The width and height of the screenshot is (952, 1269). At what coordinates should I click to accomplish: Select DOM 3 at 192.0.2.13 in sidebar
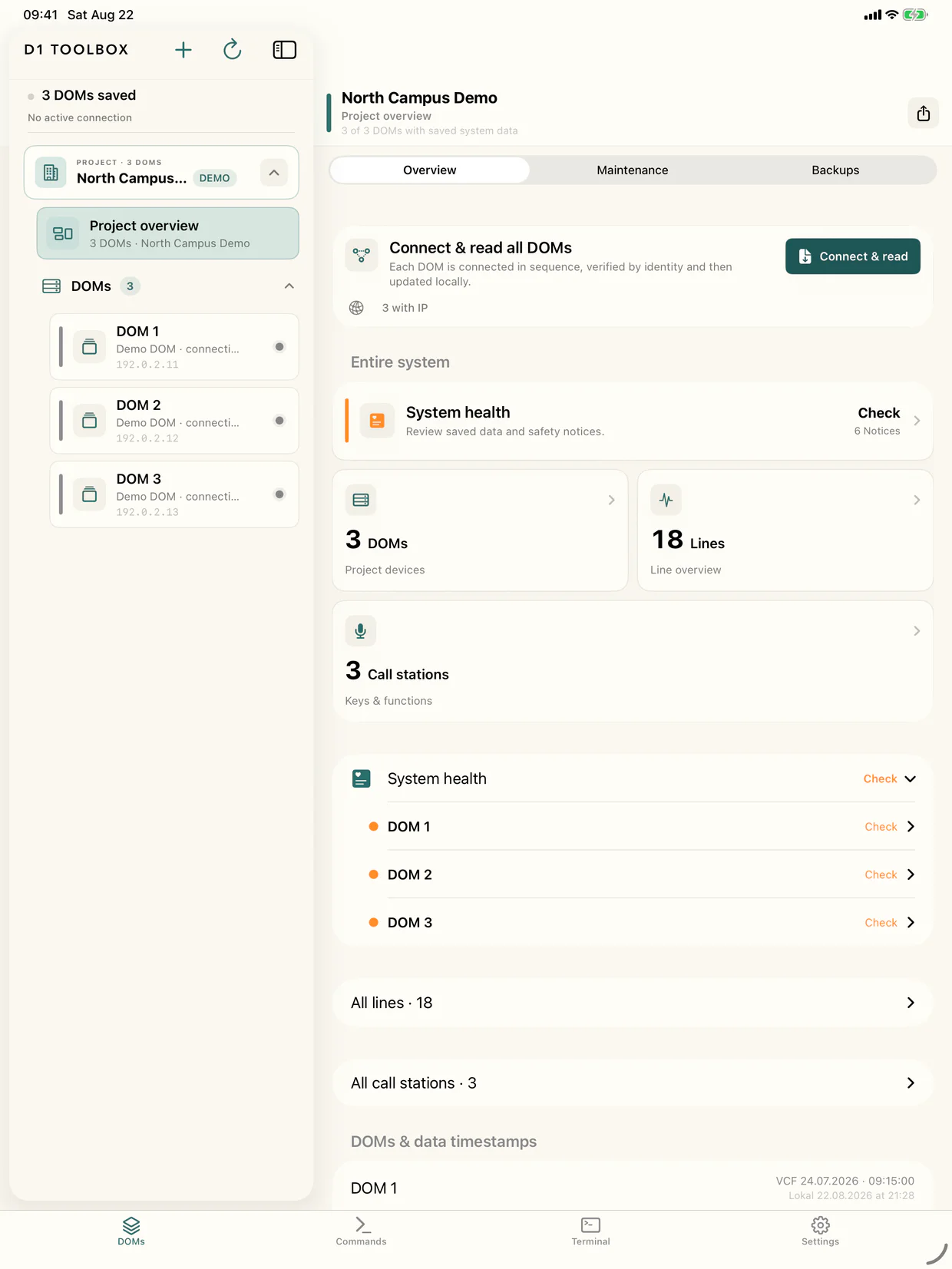point(174,494)
